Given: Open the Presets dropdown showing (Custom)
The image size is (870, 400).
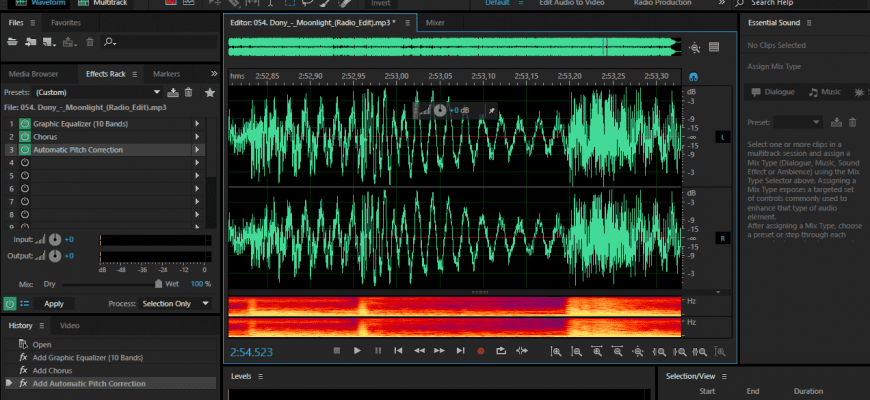Looking at the screenshot, I should [98, 92].
